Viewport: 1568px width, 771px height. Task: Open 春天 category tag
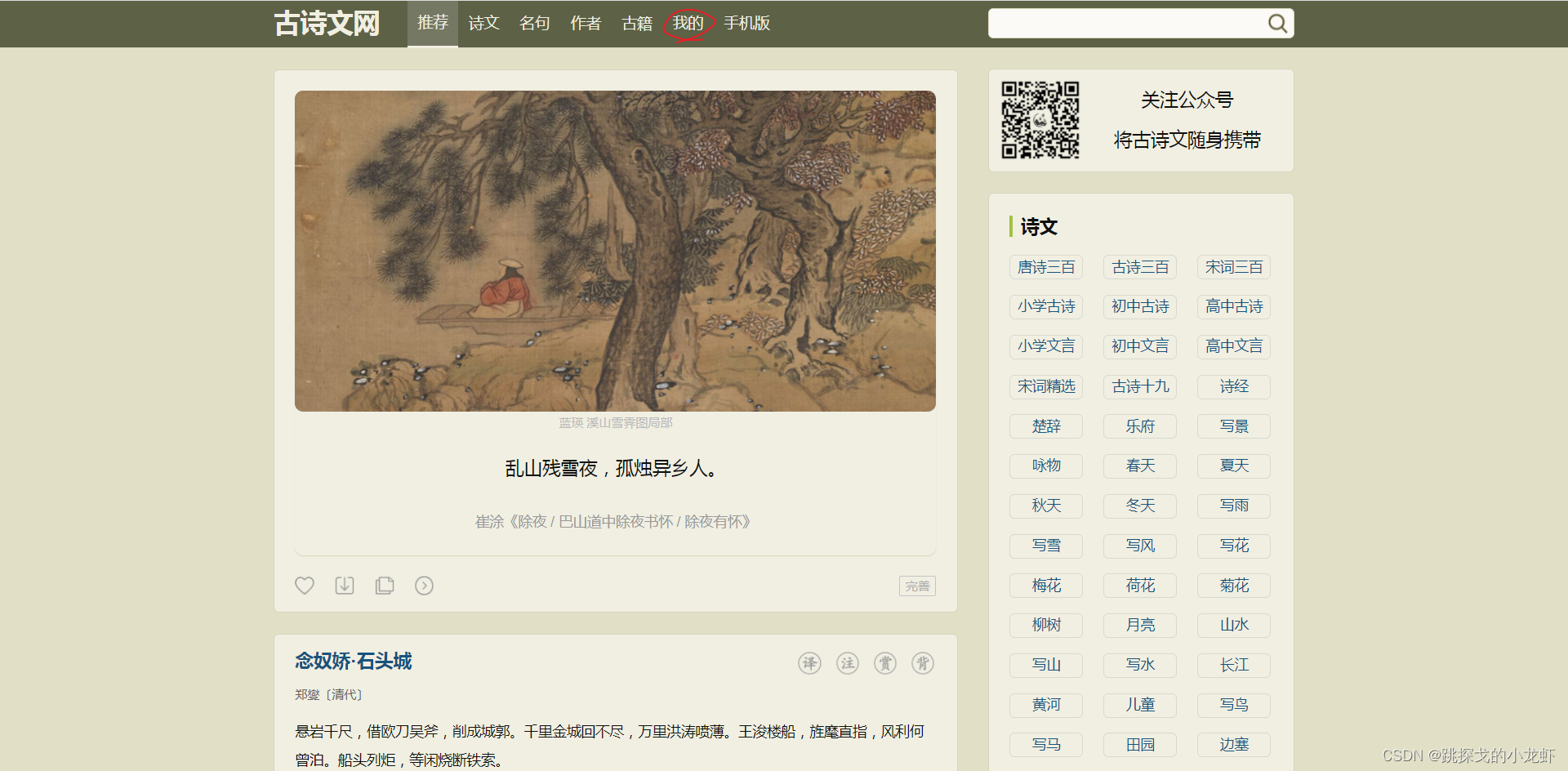1140,466
